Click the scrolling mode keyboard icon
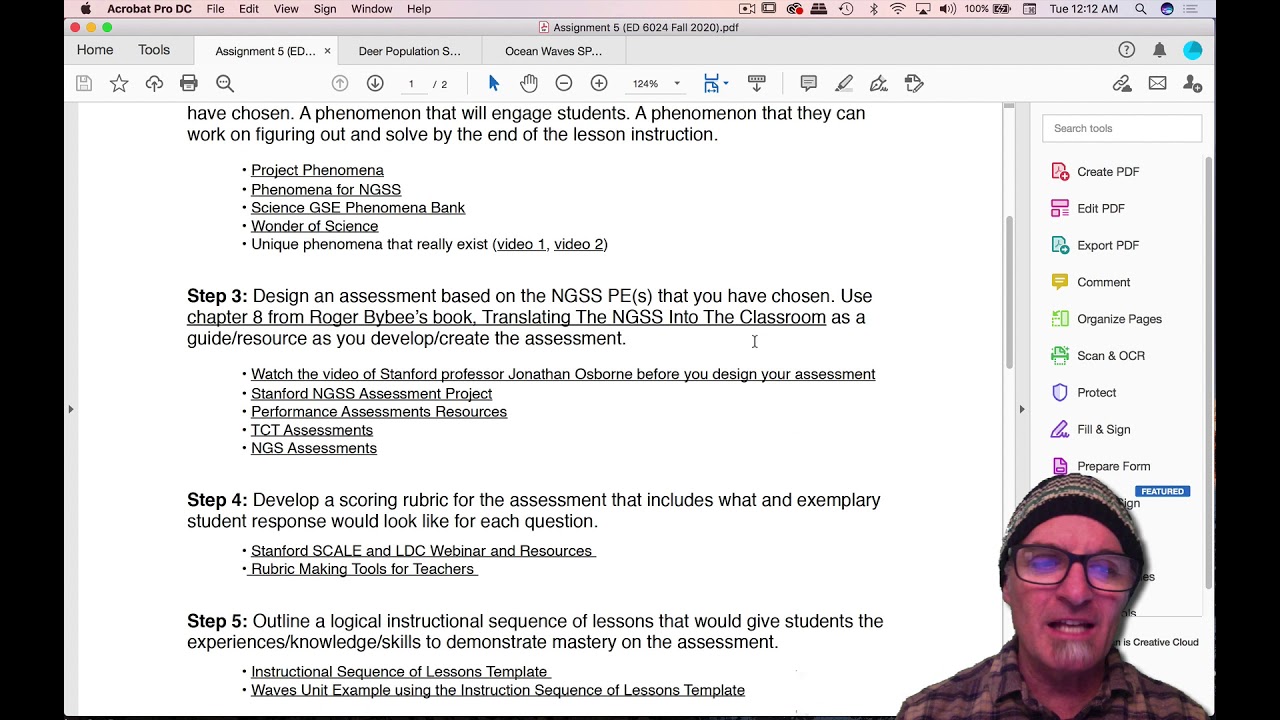This screenshot has width=1280, height=720. coord(757,84)
